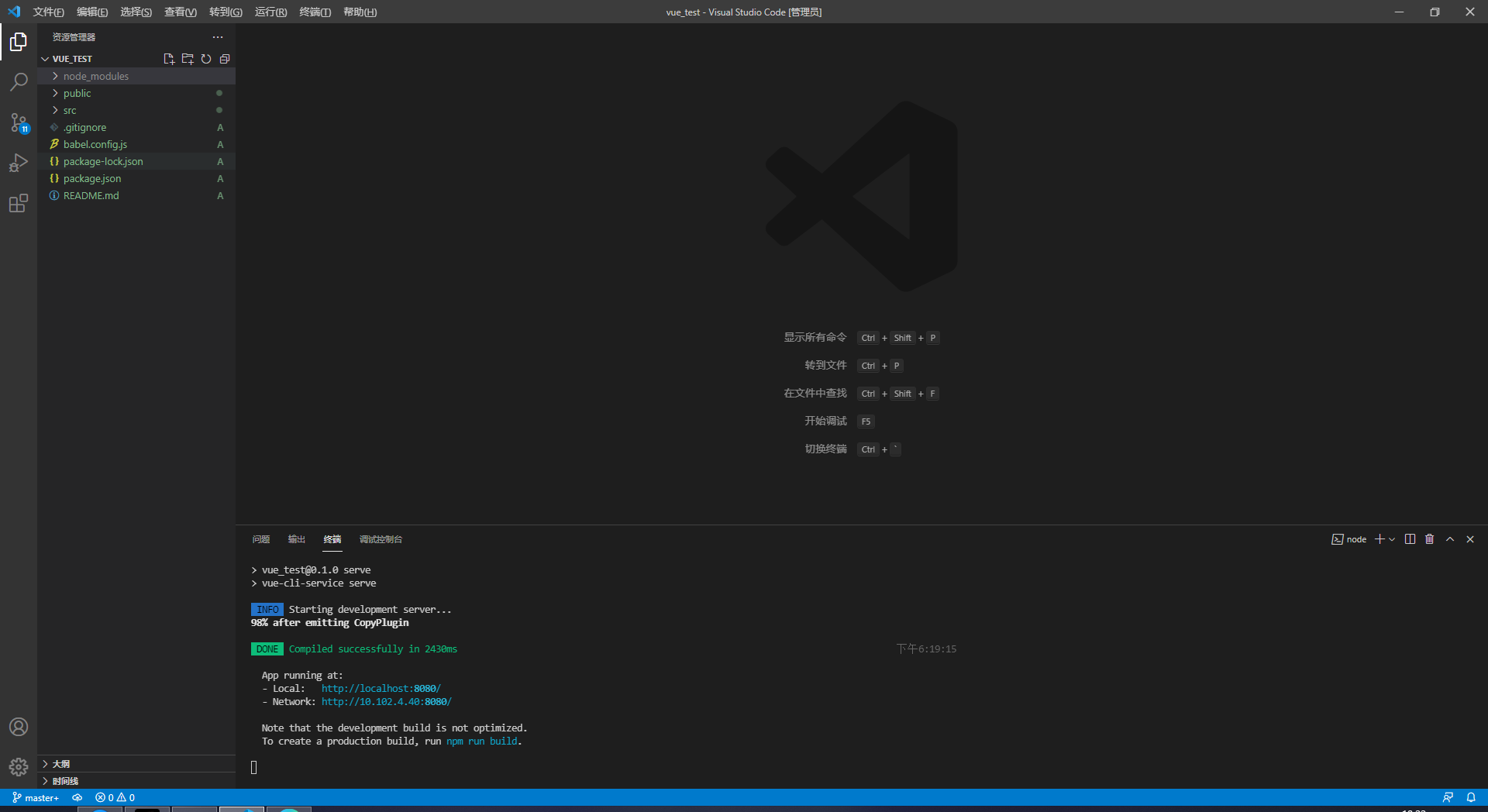1488x812 pixels.
Task: Open terminal launch profile dropdown arrow
Action: point(1392,539)
